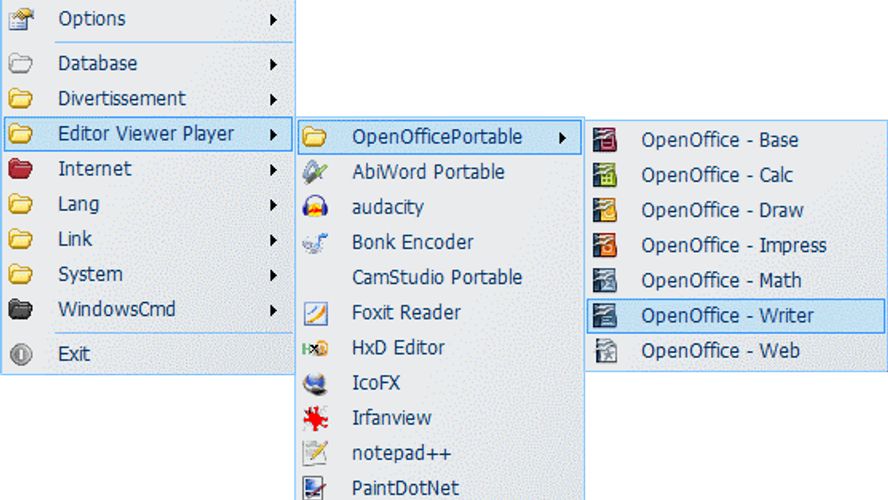
Task: Expand the System submenu arrow
Action: pos(274,275)
